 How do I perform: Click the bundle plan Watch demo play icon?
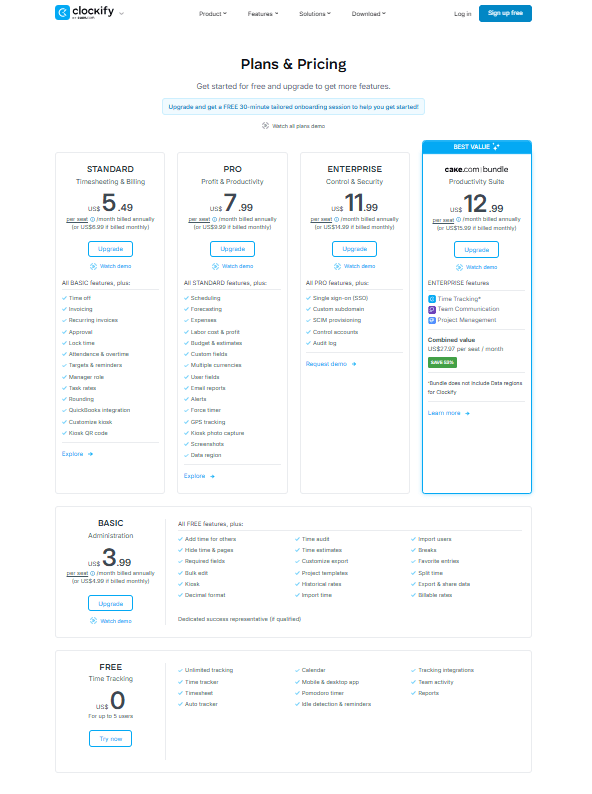pos(459,267)
